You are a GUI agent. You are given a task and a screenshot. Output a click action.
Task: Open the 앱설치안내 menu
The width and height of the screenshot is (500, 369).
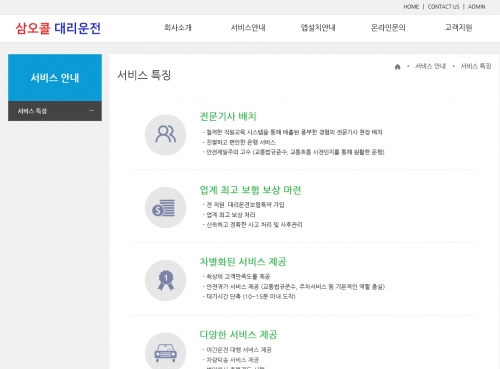(x=318, y=28)
